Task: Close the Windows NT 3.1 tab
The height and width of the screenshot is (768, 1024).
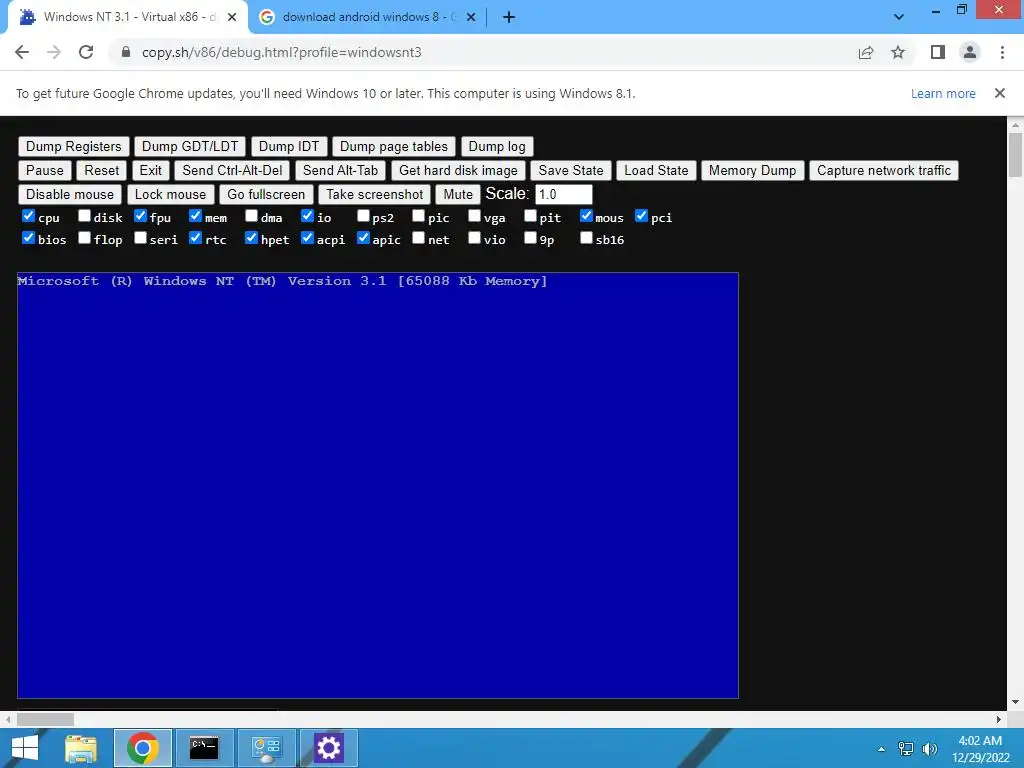Action: pos(232,17)
